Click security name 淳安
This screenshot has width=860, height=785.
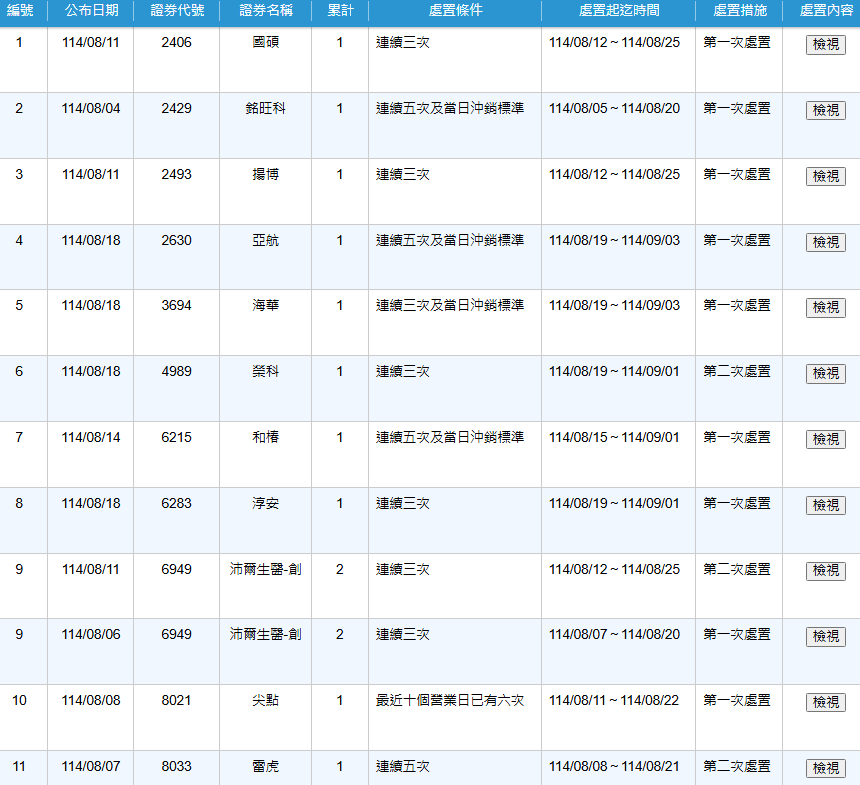[x=265, y=503]
